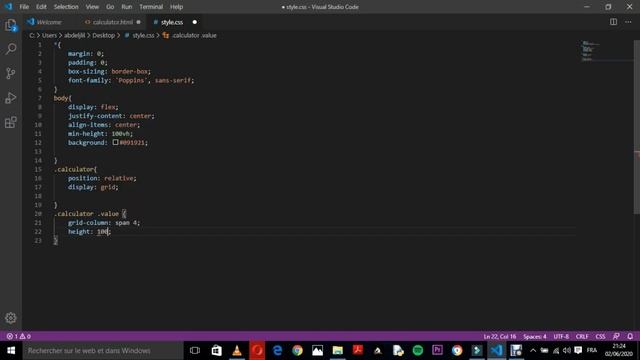Click the 'min-height: 100vh;' line
Image resolution: width=640 pixels, height=360 pixels.
(100, 133)
